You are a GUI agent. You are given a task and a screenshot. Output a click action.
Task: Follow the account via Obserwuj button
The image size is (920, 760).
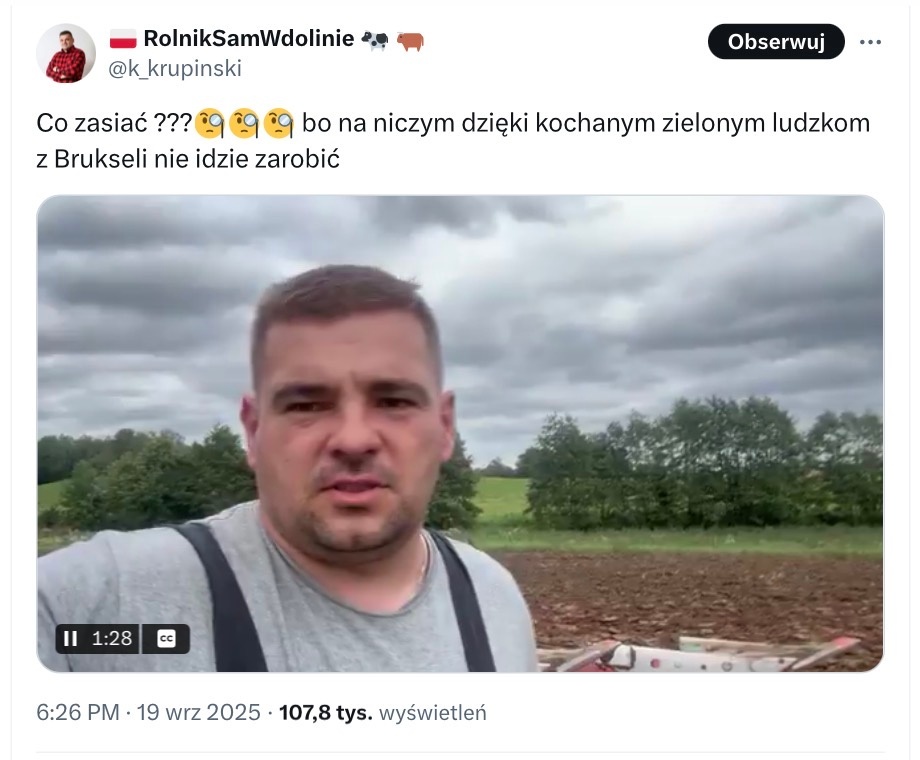point(776,42)
